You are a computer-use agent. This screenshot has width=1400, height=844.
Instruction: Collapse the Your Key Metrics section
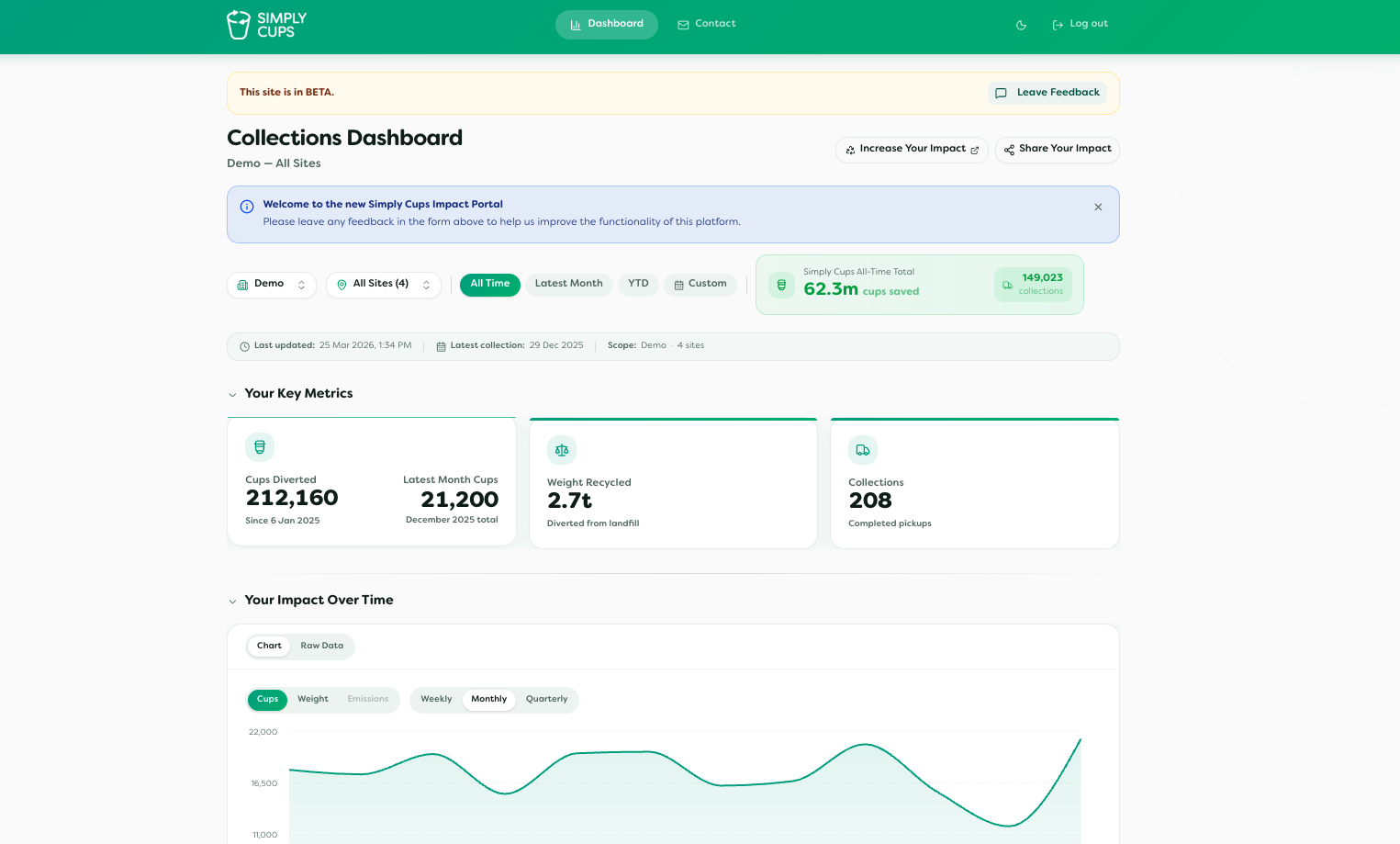pyautogui.click(x=232, y=395)
